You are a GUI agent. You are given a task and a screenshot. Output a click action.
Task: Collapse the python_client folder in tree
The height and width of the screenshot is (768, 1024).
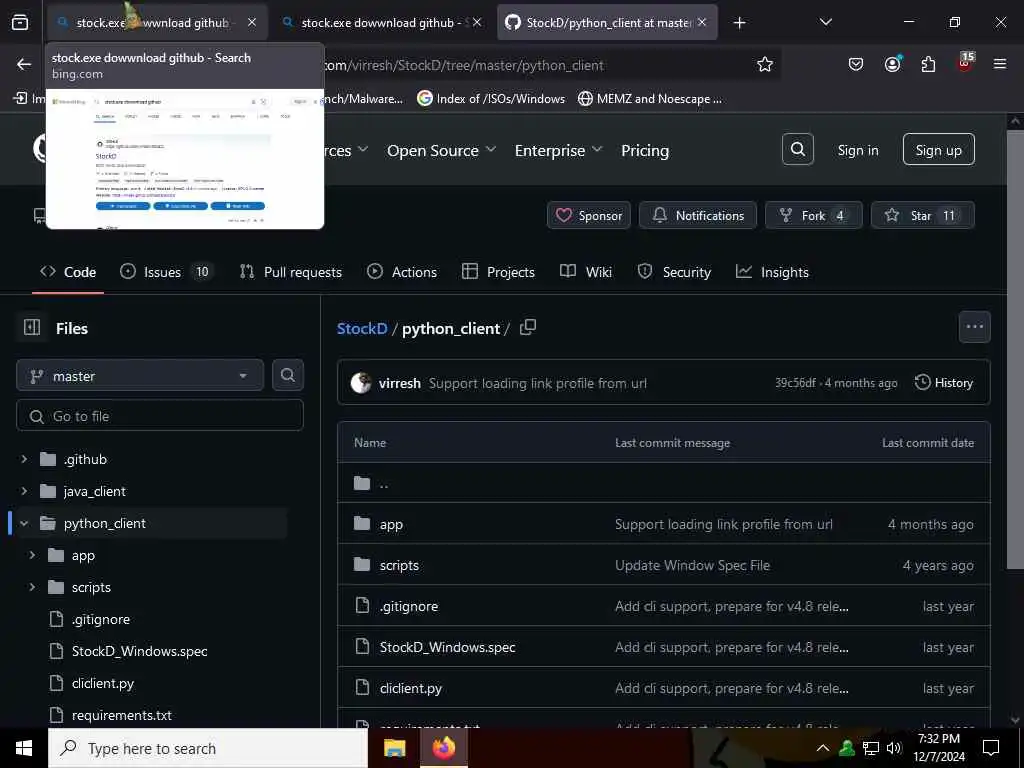24,523
